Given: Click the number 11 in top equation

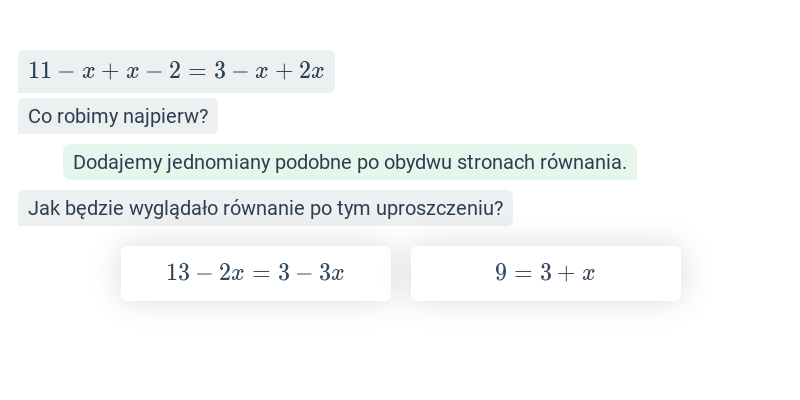Looking at the screenshot, I should 40,71.
